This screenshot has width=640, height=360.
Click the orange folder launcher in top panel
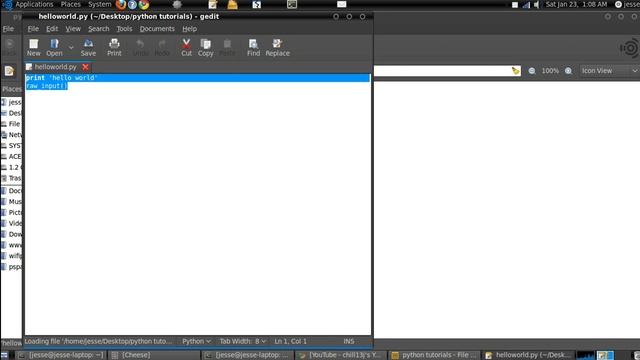tap(232, 4)
